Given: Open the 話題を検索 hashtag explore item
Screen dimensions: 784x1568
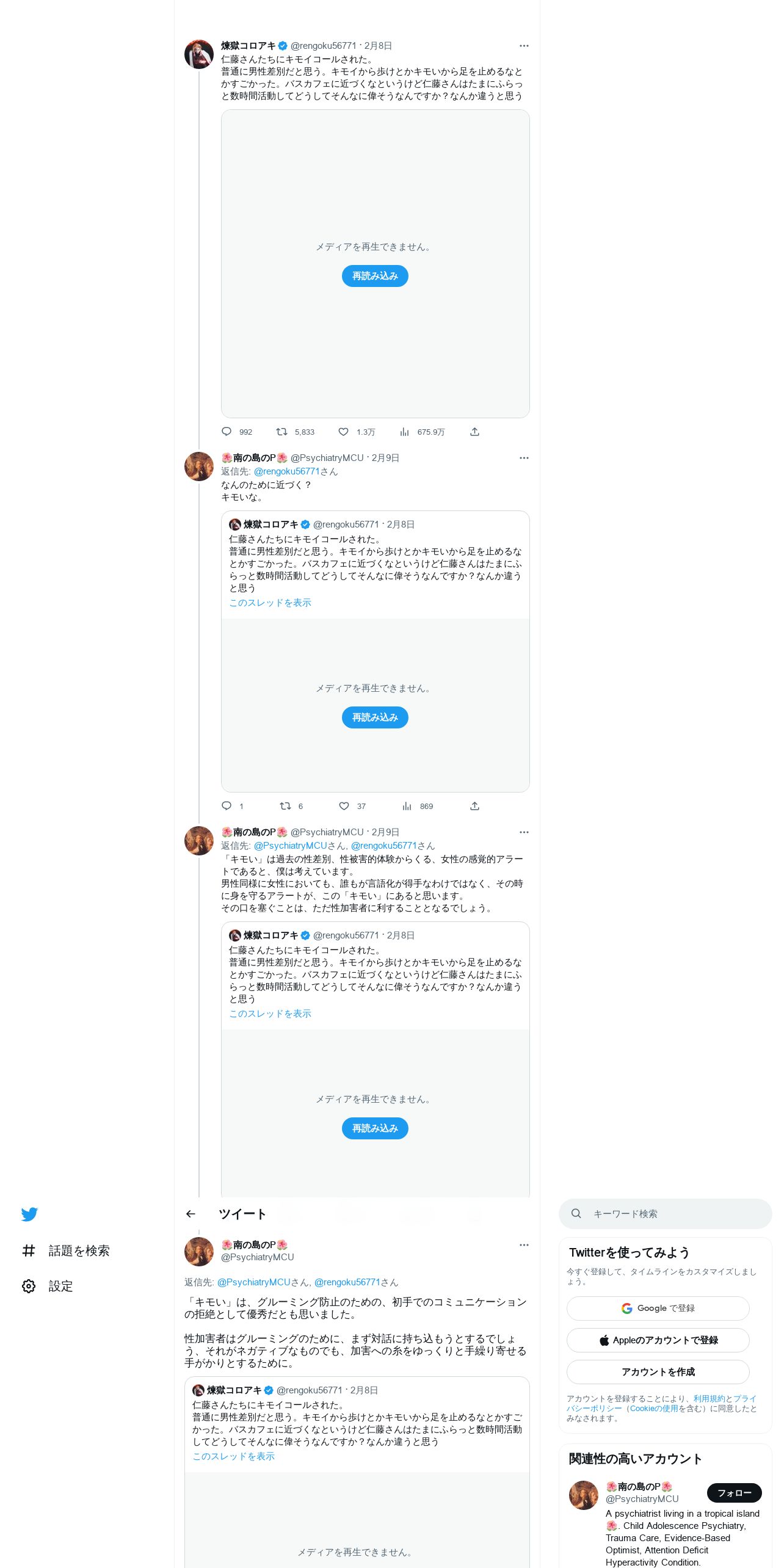Looking at the screenshot, I should pyautogui.click(x=66, y=1250).
